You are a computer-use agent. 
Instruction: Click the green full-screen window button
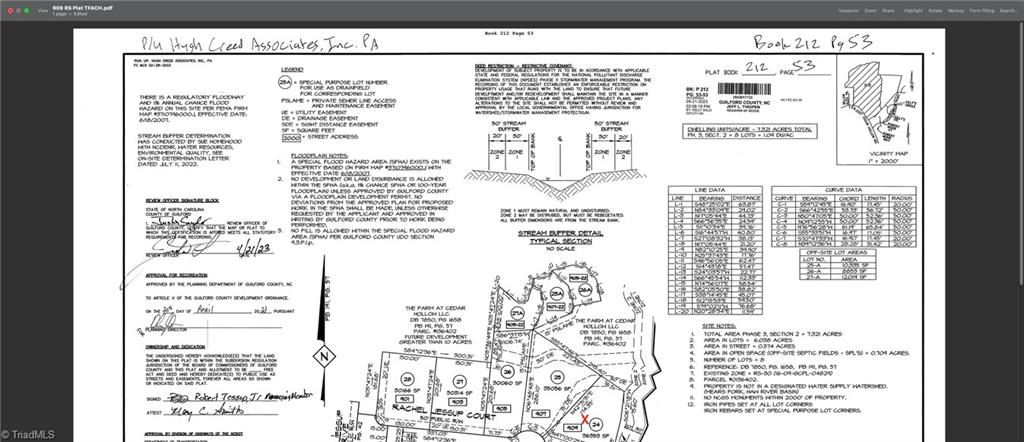tap(26, 10)
